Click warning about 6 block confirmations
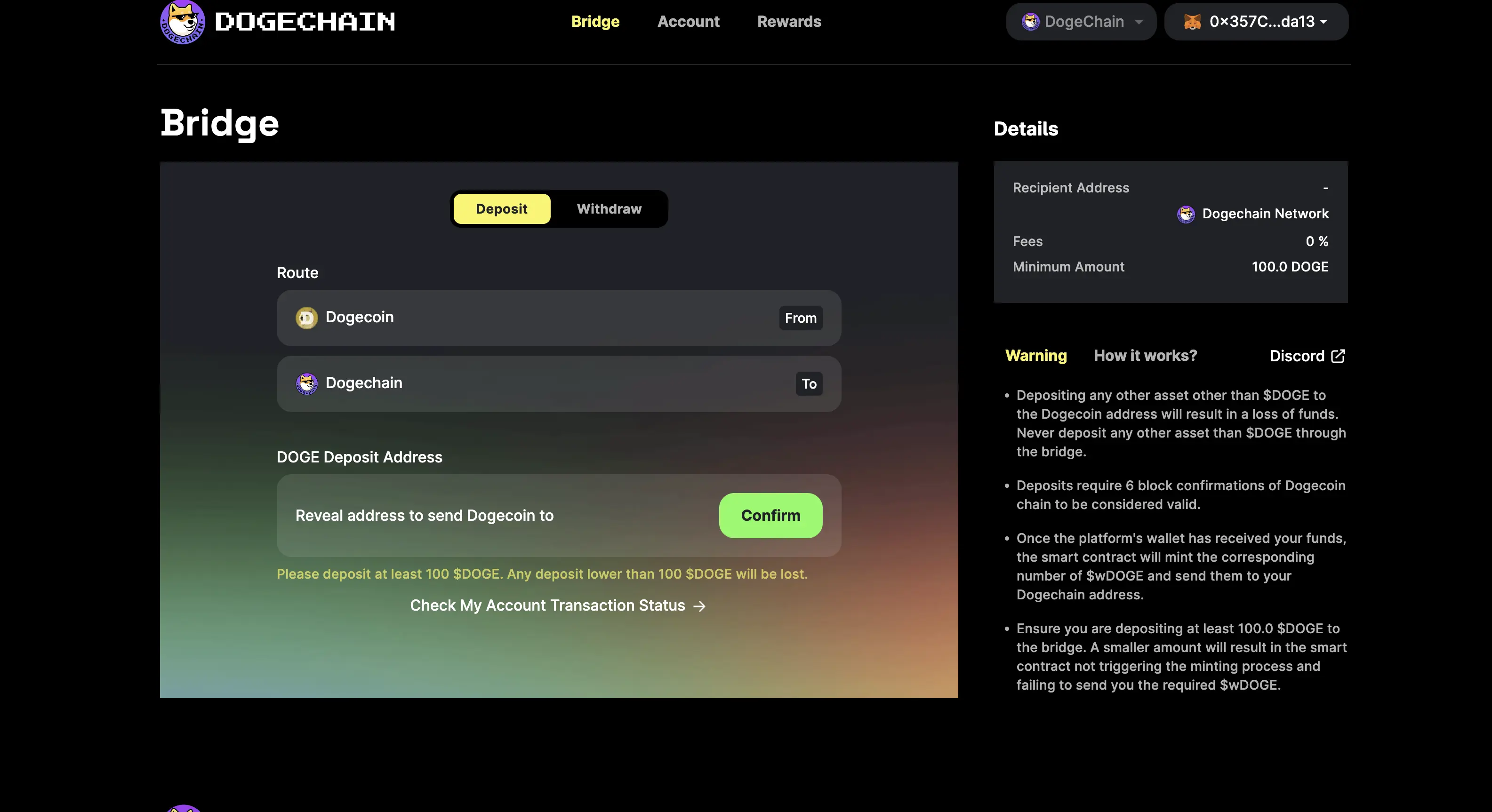 pyautogui.click(x=1180, y=495)
